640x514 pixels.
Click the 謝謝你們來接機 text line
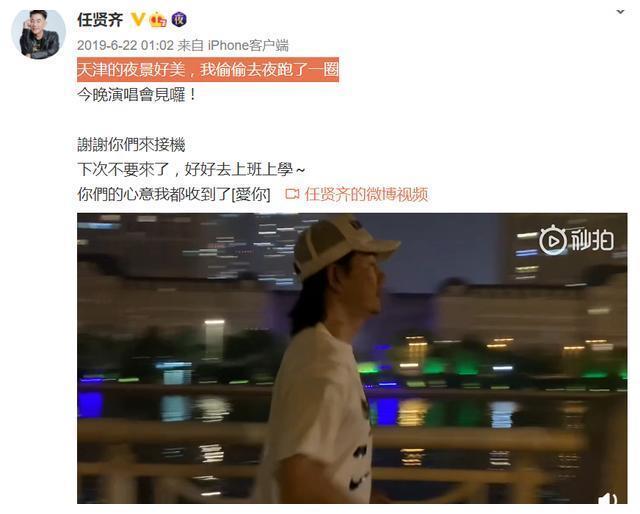131,145
